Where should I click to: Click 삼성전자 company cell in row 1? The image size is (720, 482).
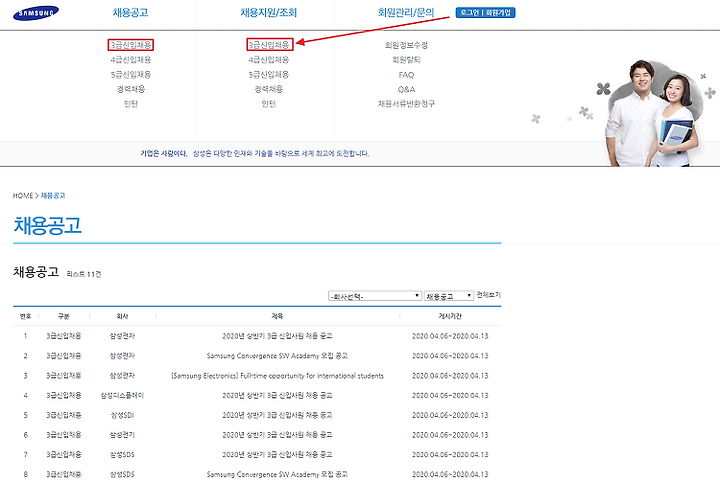122,336
